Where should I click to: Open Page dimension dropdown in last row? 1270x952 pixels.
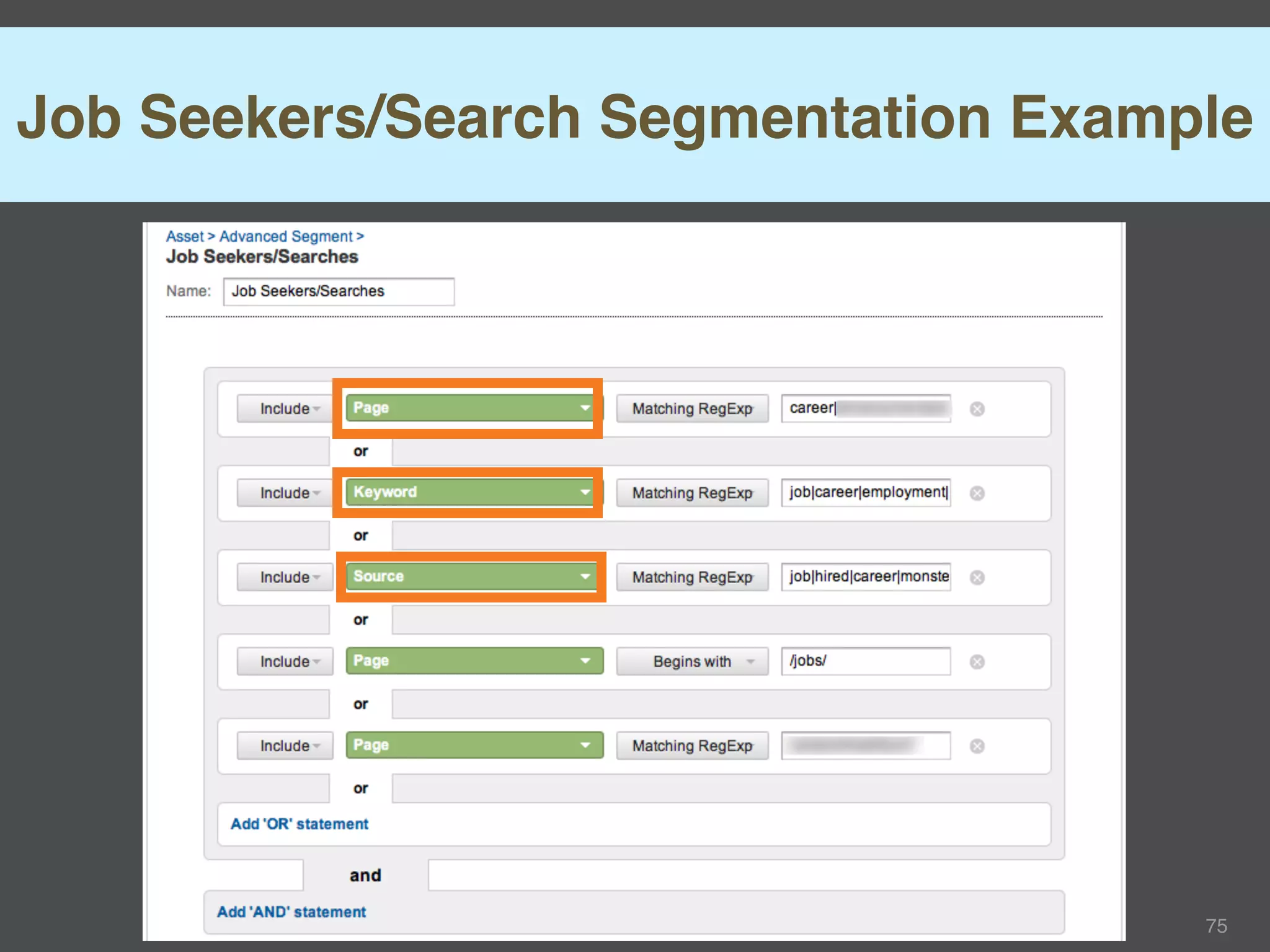474,746
